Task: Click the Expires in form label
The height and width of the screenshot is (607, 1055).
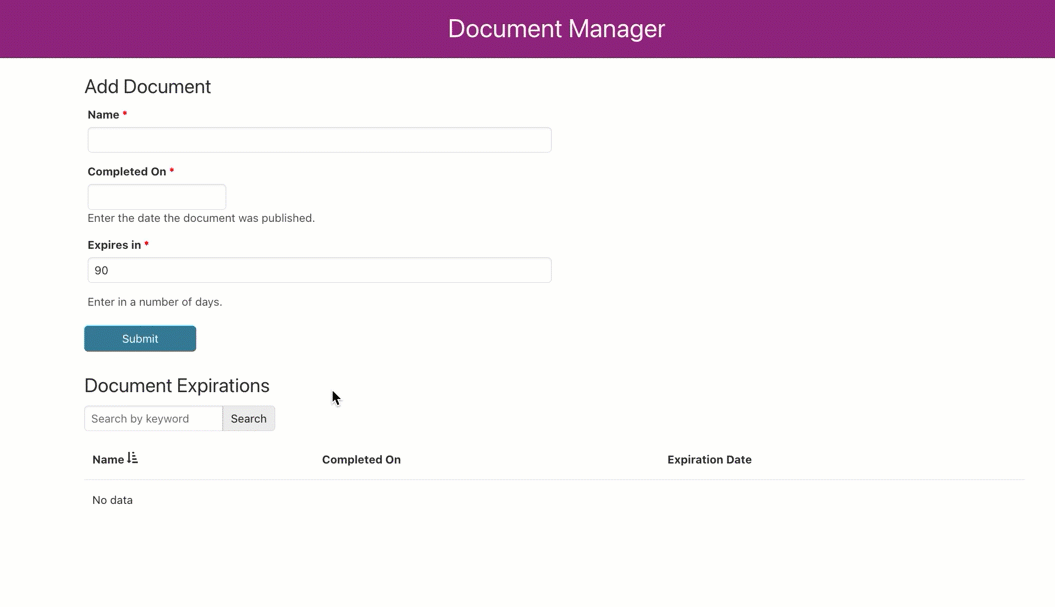Action: (x=114, y=245)
